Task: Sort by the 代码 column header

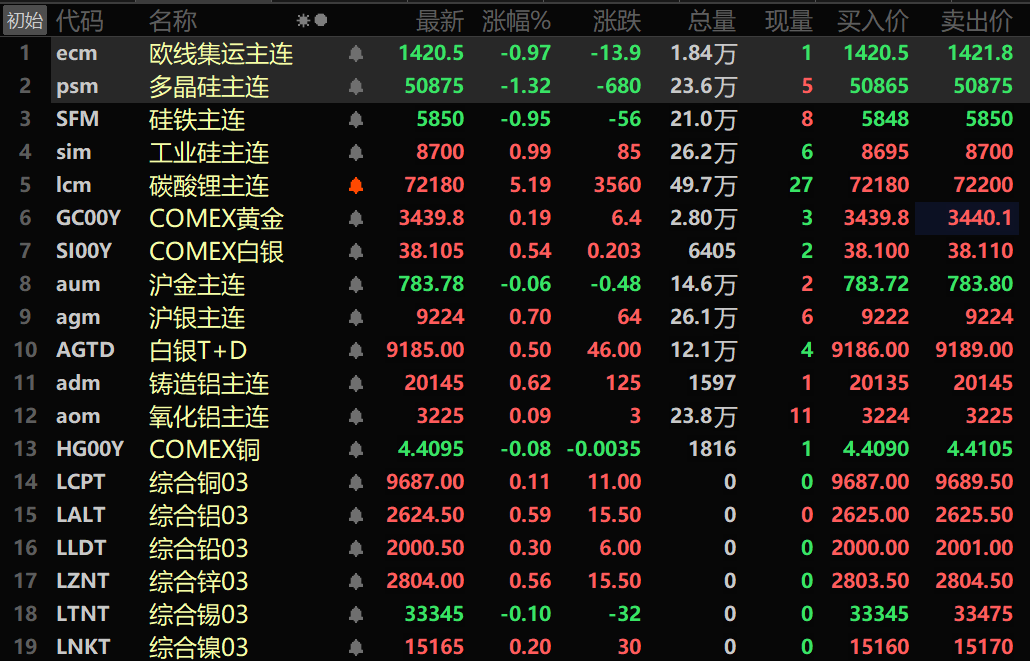Action: point(79,21)
